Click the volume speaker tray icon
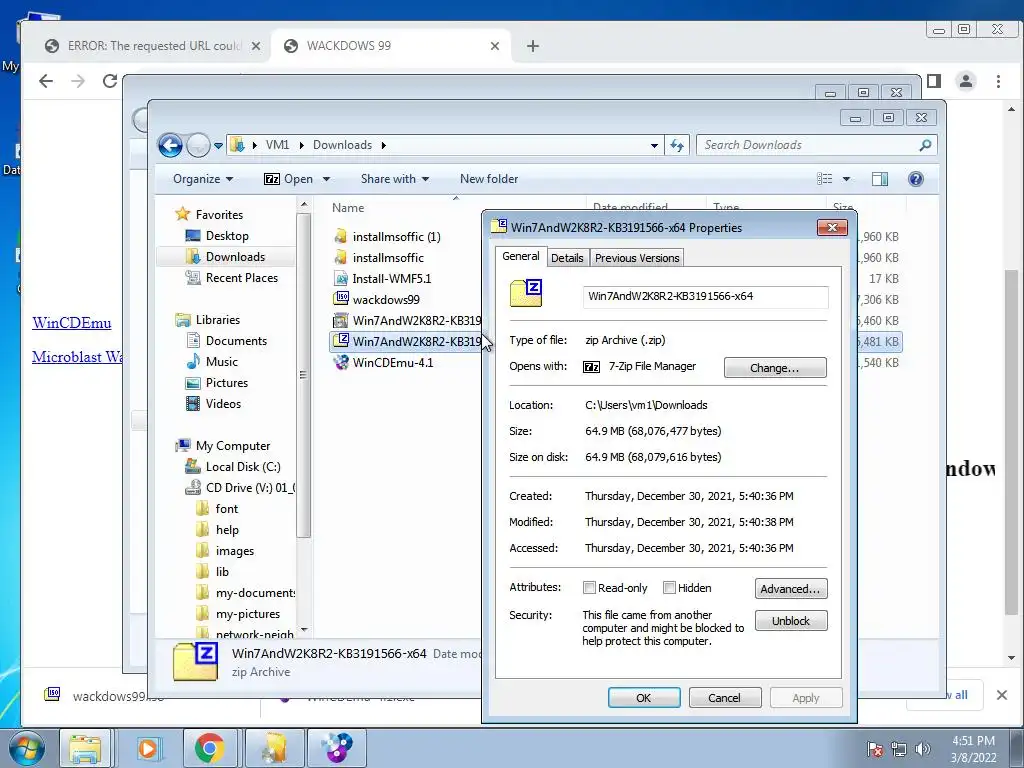This screenshot has height=768, width=1024. pyautogui.click(x=922, y=748)
